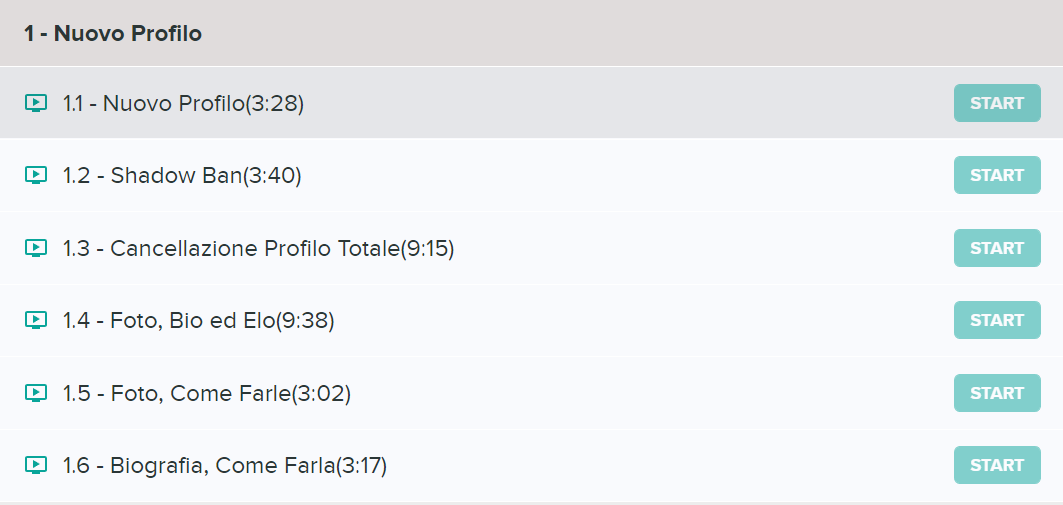Click the video icon for Foto, Bio ed Elo
Screen dimensions: 1063x505
(x=36, y=320)
